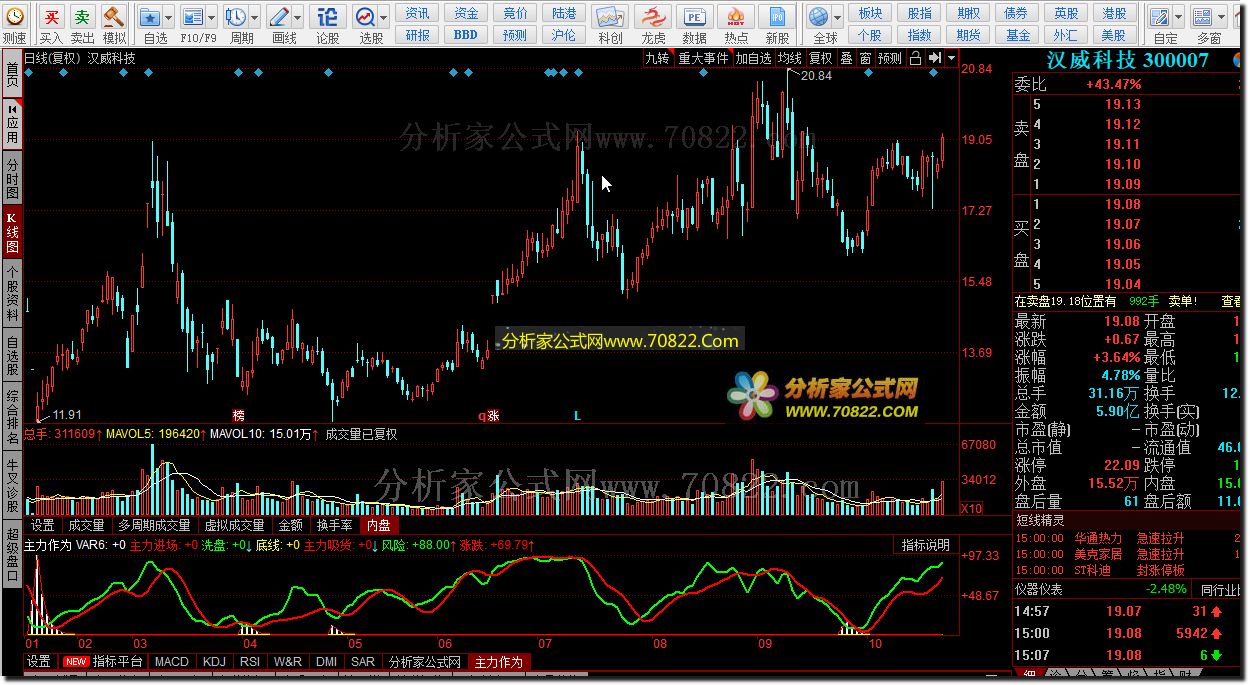Select the 金额 volume tab
1250x685 pixels.
pyautogui.click(x=290, y=524)
